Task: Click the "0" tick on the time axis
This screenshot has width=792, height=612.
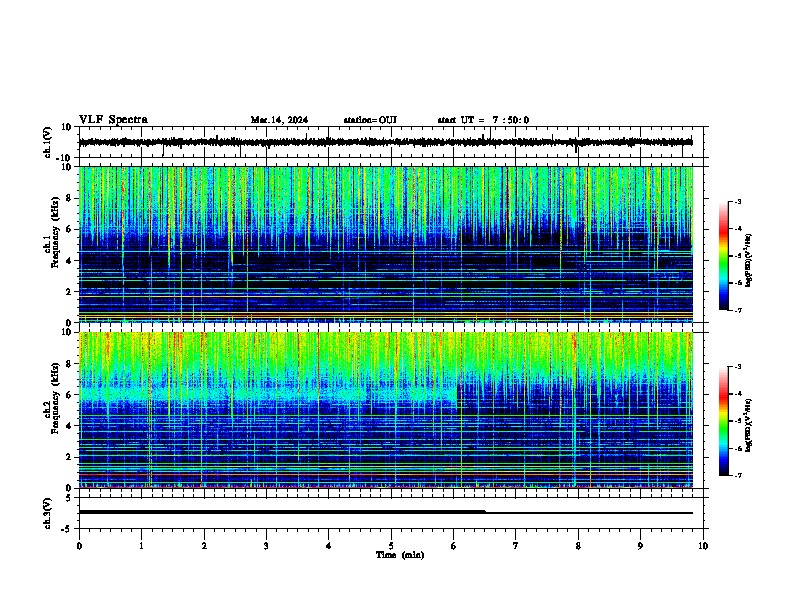Action: 79,546
